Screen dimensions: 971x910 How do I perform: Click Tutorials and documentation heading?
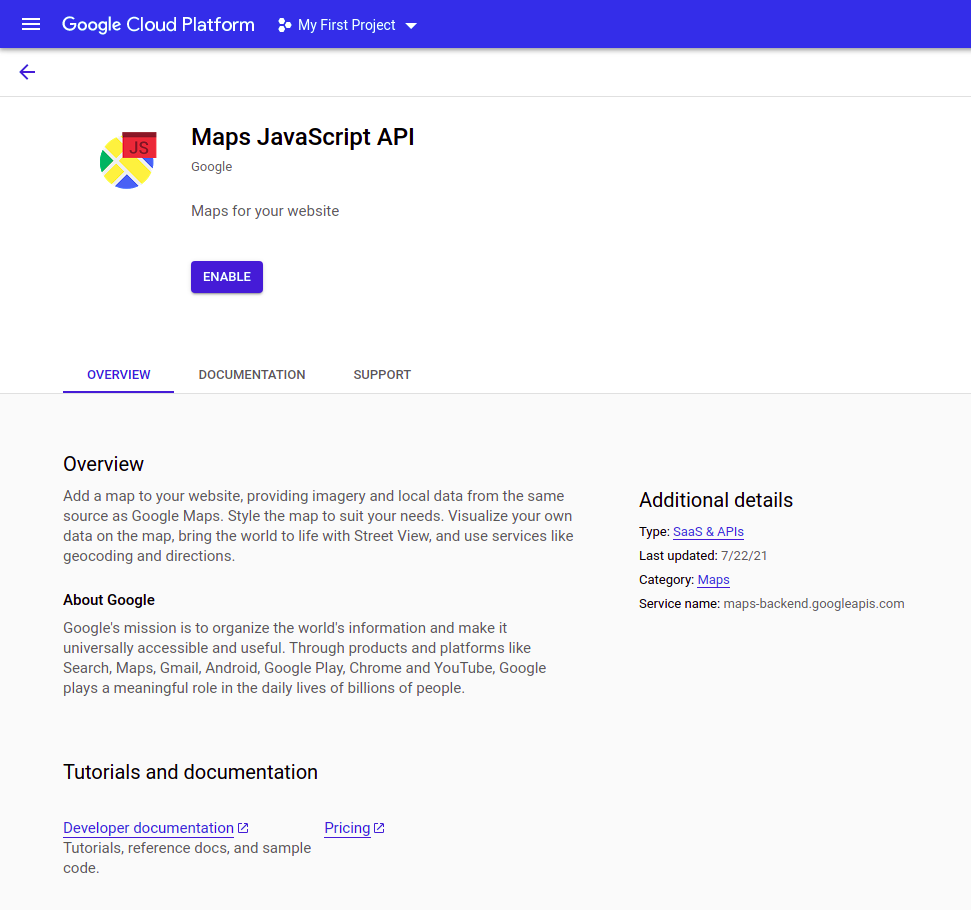tap(190, 772)
